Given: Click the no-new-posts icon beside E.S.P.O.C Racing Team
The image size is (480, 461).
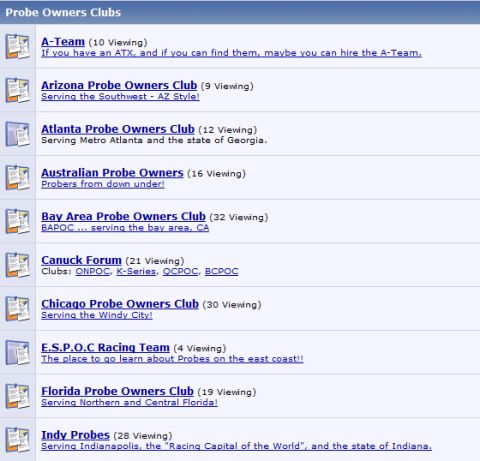Looking at the screenshot, I should [17, 352].
